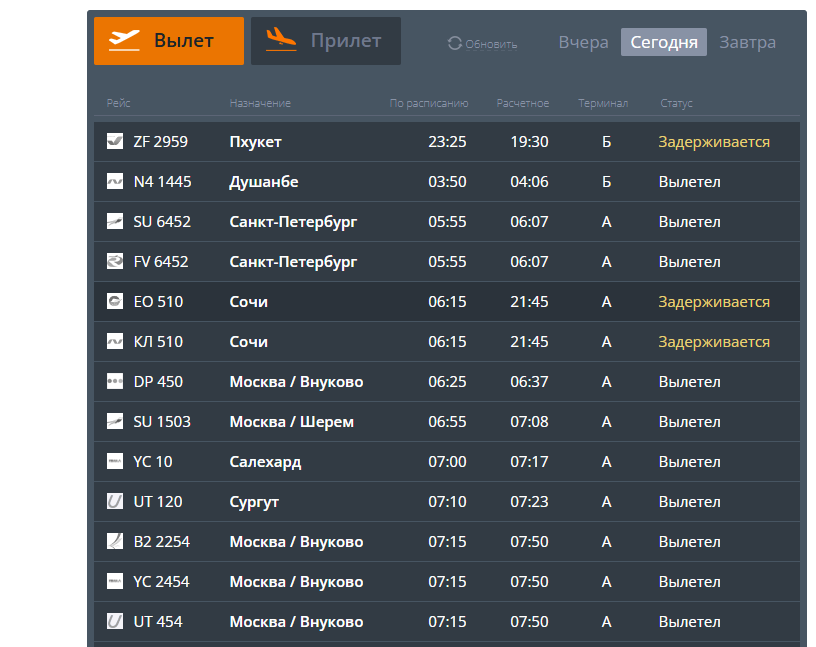The height and width of the screenshot is (647, 816).
Task: Click the refresh icon next to Обновить
Action: pos(455,43)
